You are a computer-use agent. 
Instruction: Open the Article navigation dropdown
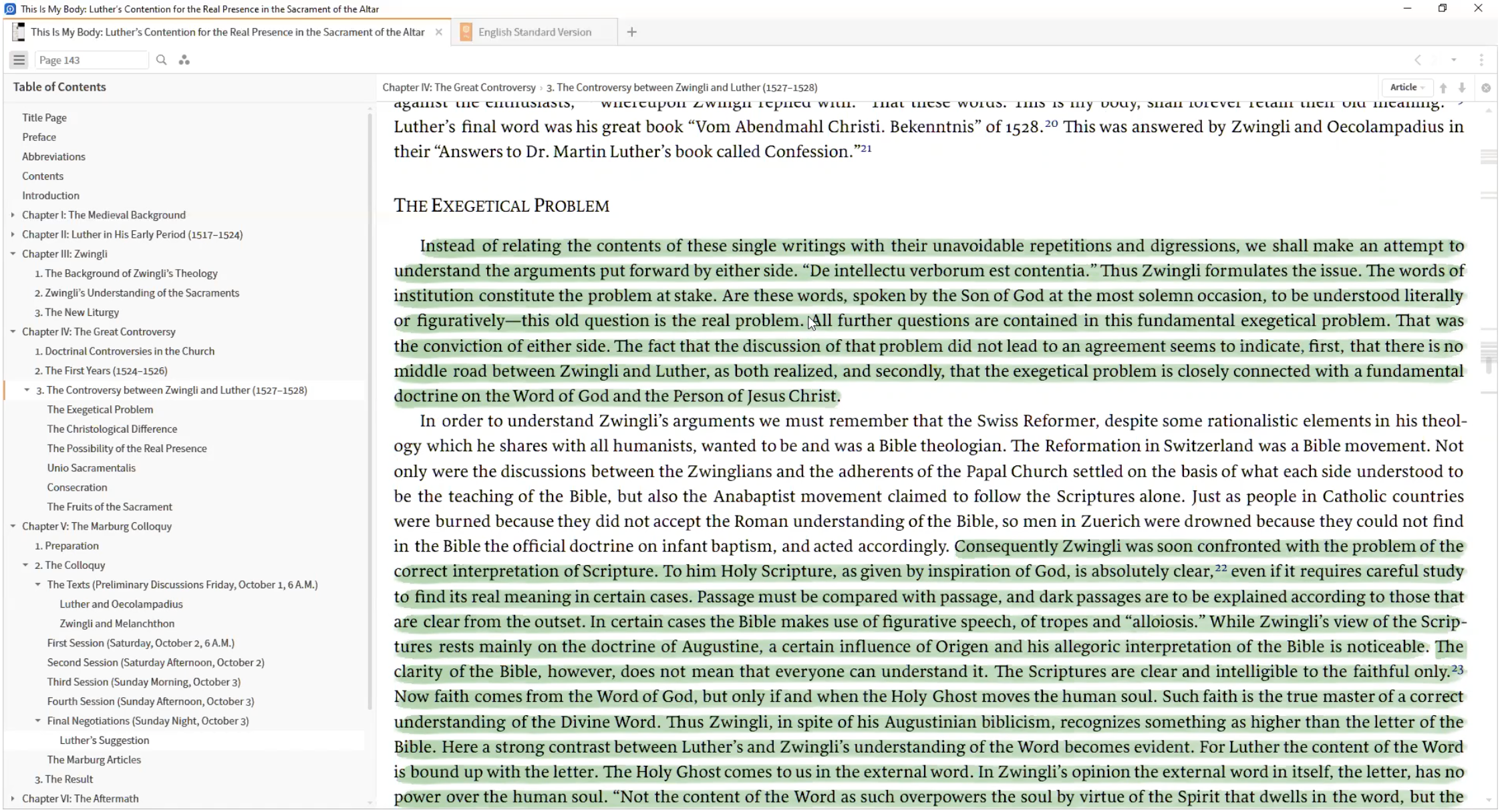point(1407,87)
